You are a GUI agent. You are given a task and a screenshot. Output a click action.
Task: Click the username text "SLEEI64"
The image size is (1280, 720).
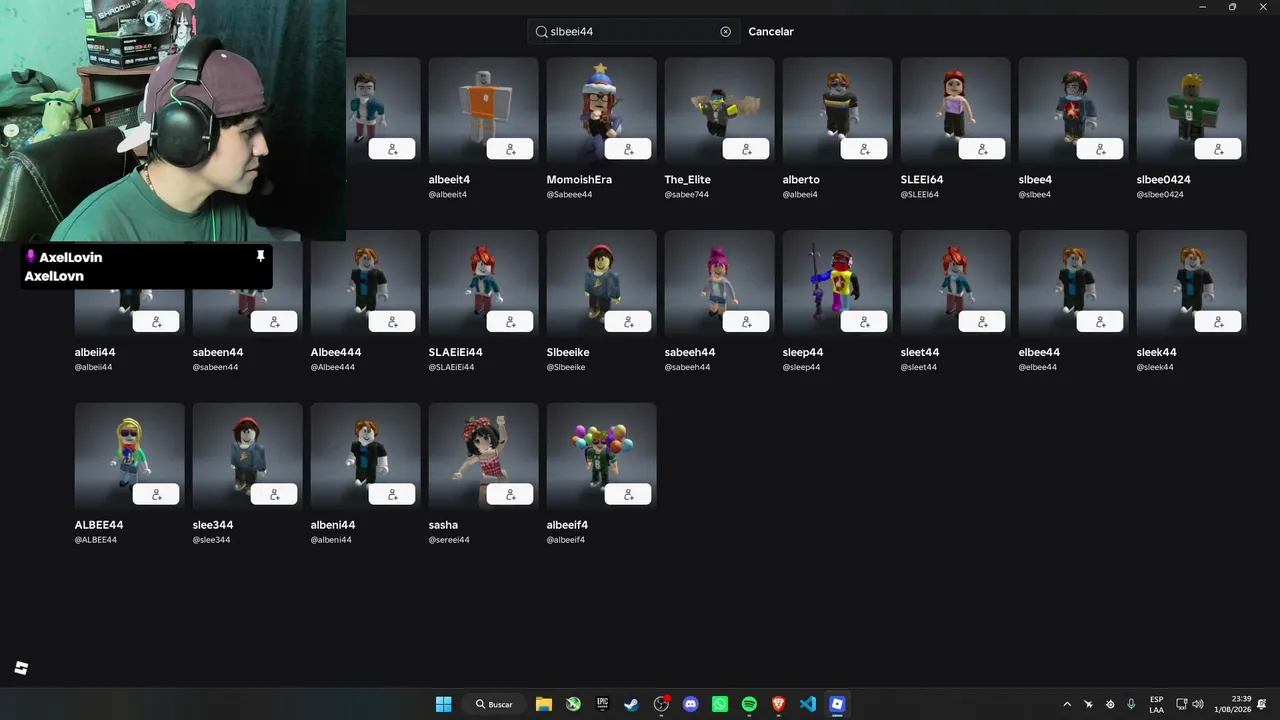pos(922,180)
